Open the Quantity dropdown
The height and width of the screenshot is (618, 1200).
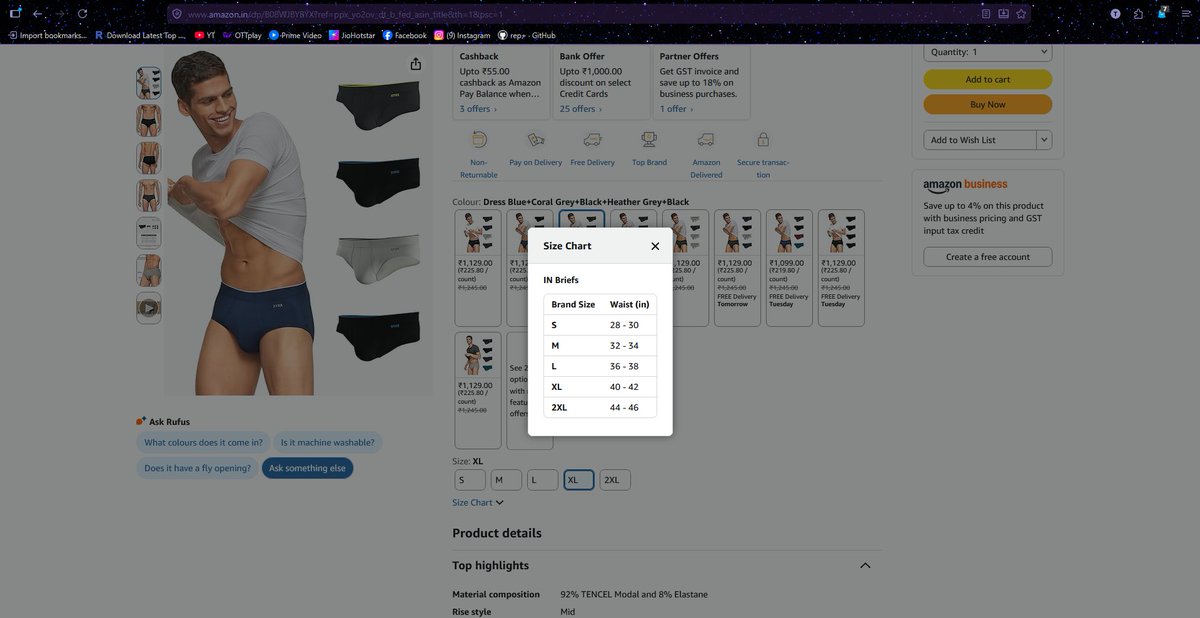[x=988, y=52]
